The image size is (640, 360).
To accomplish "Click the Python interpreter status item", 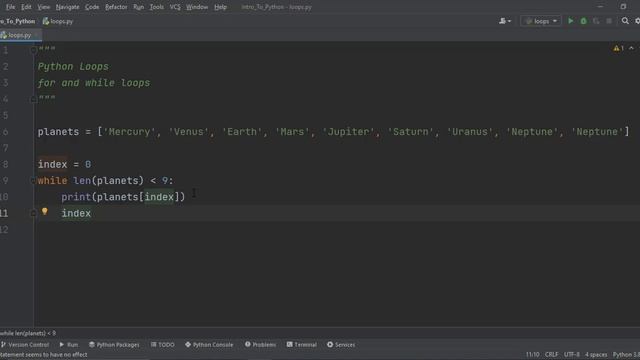I will [626, 355].
